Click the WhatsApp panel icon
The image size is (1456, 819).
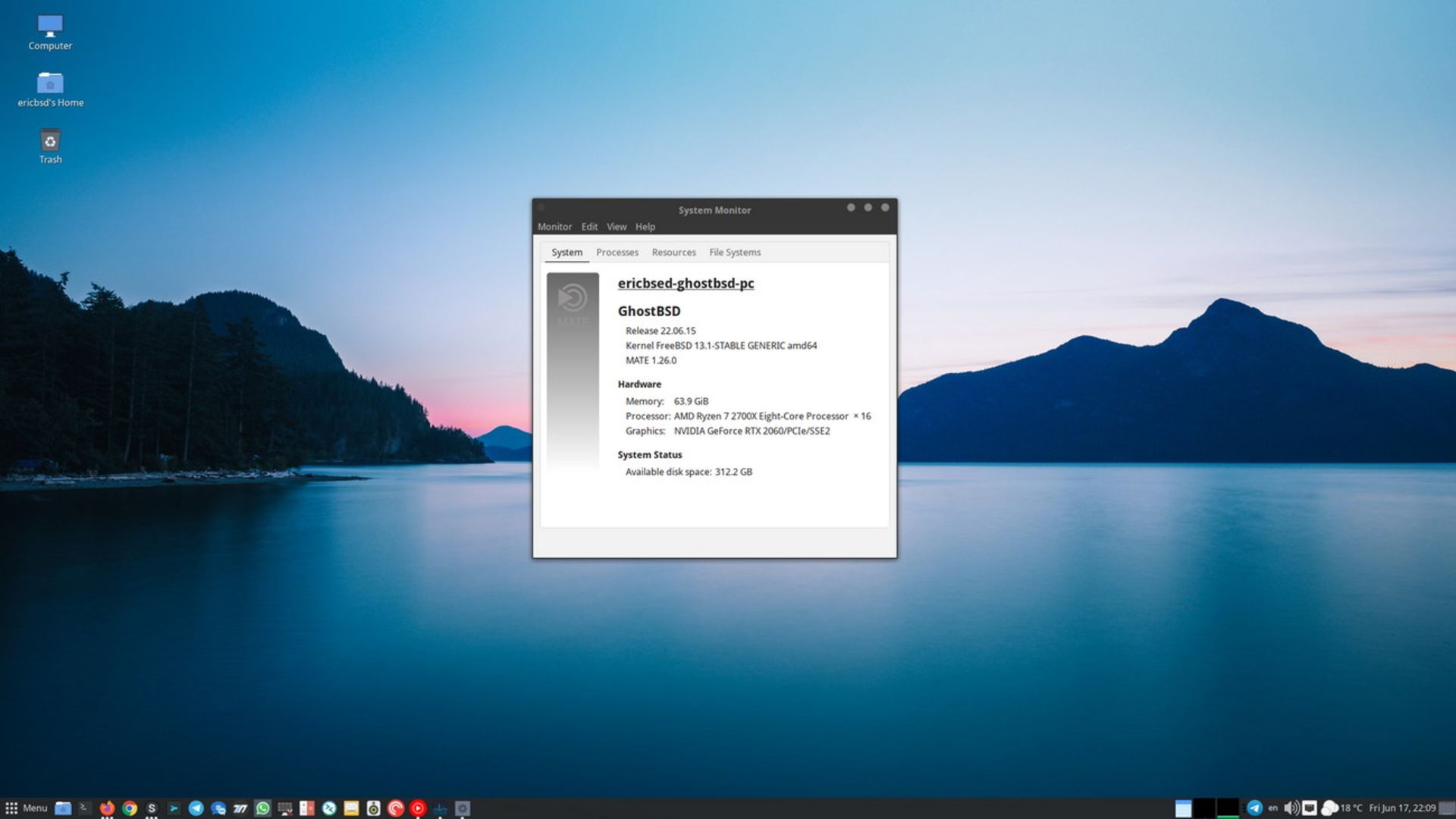click(x=262, y=808)
